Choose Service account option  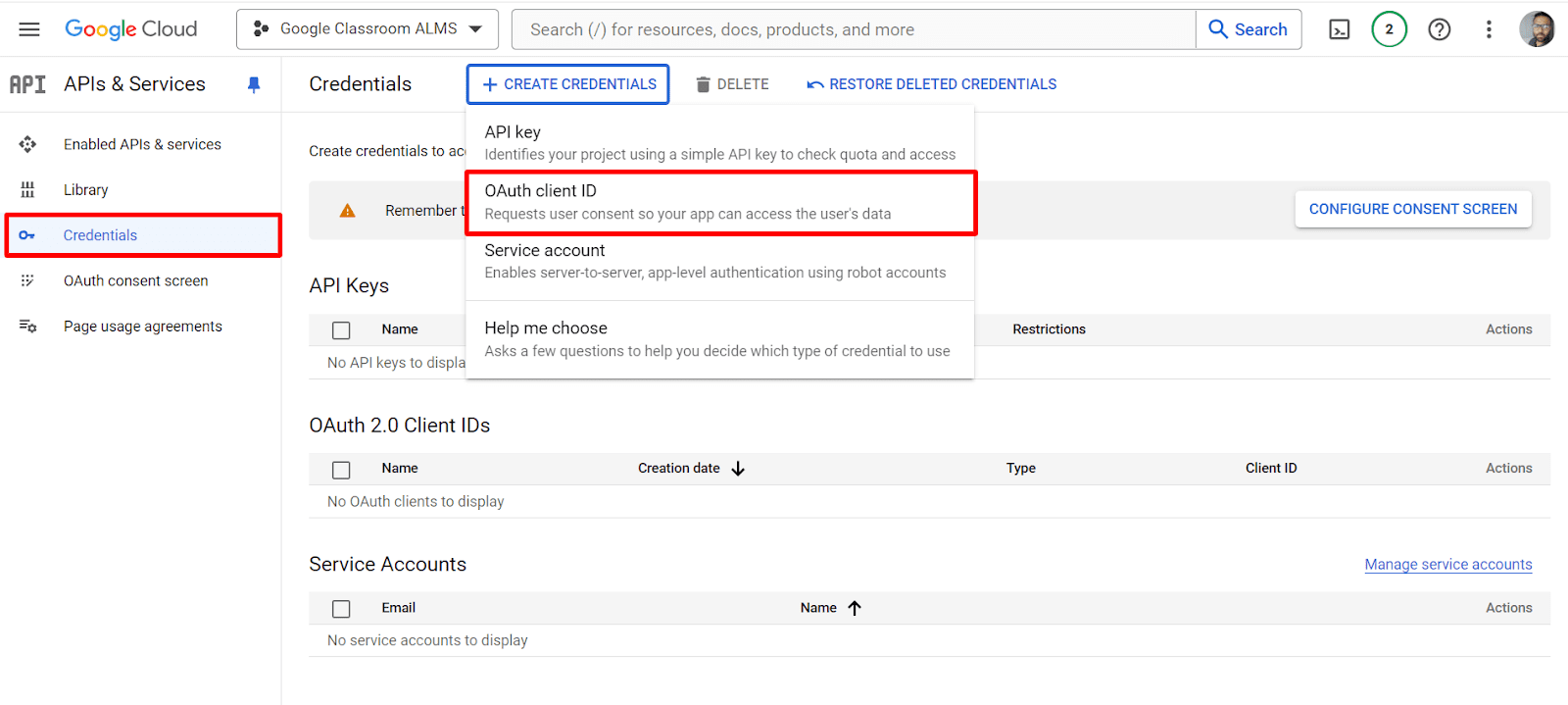pos(720,261)
